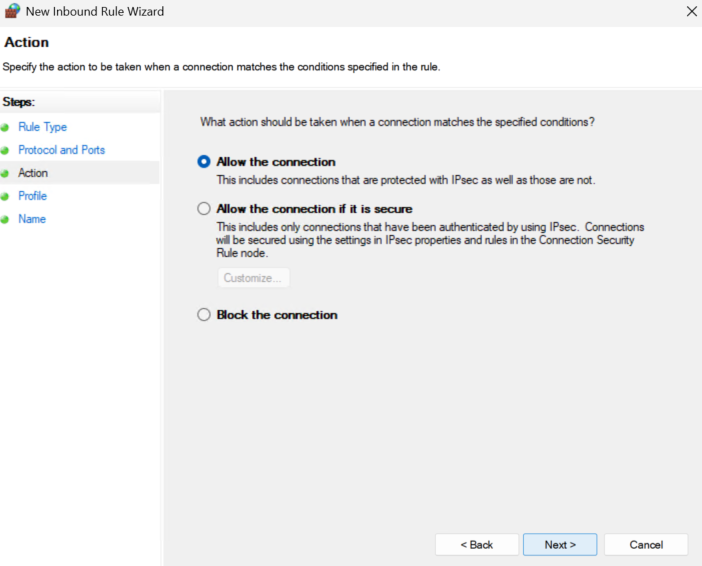Click green bullet beside Rule Type step
The height and width of the screenshot is (566, 702).
(5, 128)
